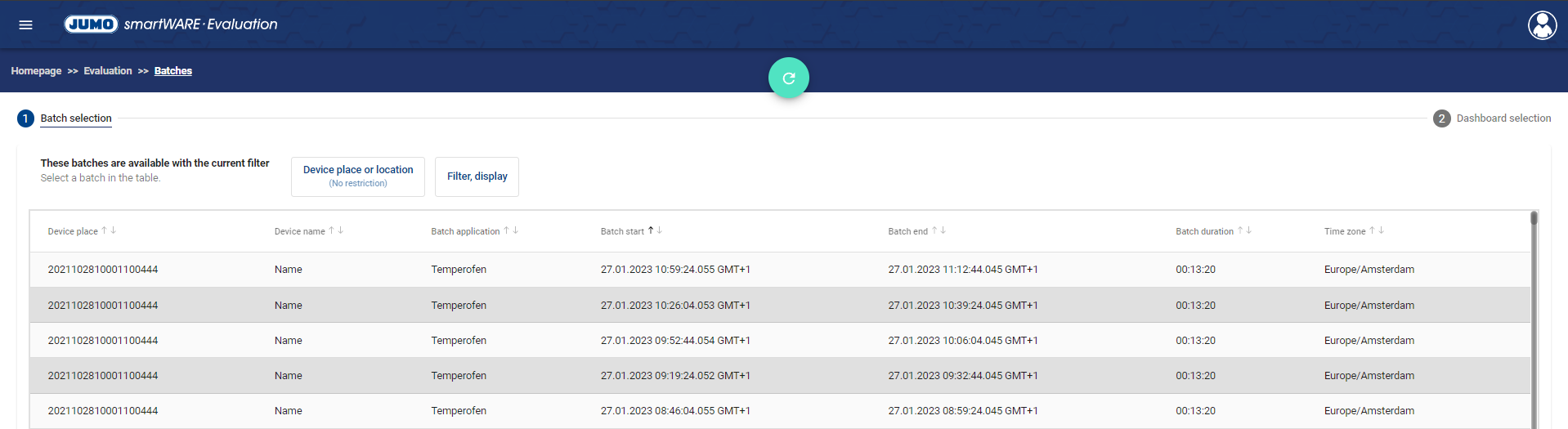
Task: Sort Batch start ascending arrow
Action: (651, 230)
